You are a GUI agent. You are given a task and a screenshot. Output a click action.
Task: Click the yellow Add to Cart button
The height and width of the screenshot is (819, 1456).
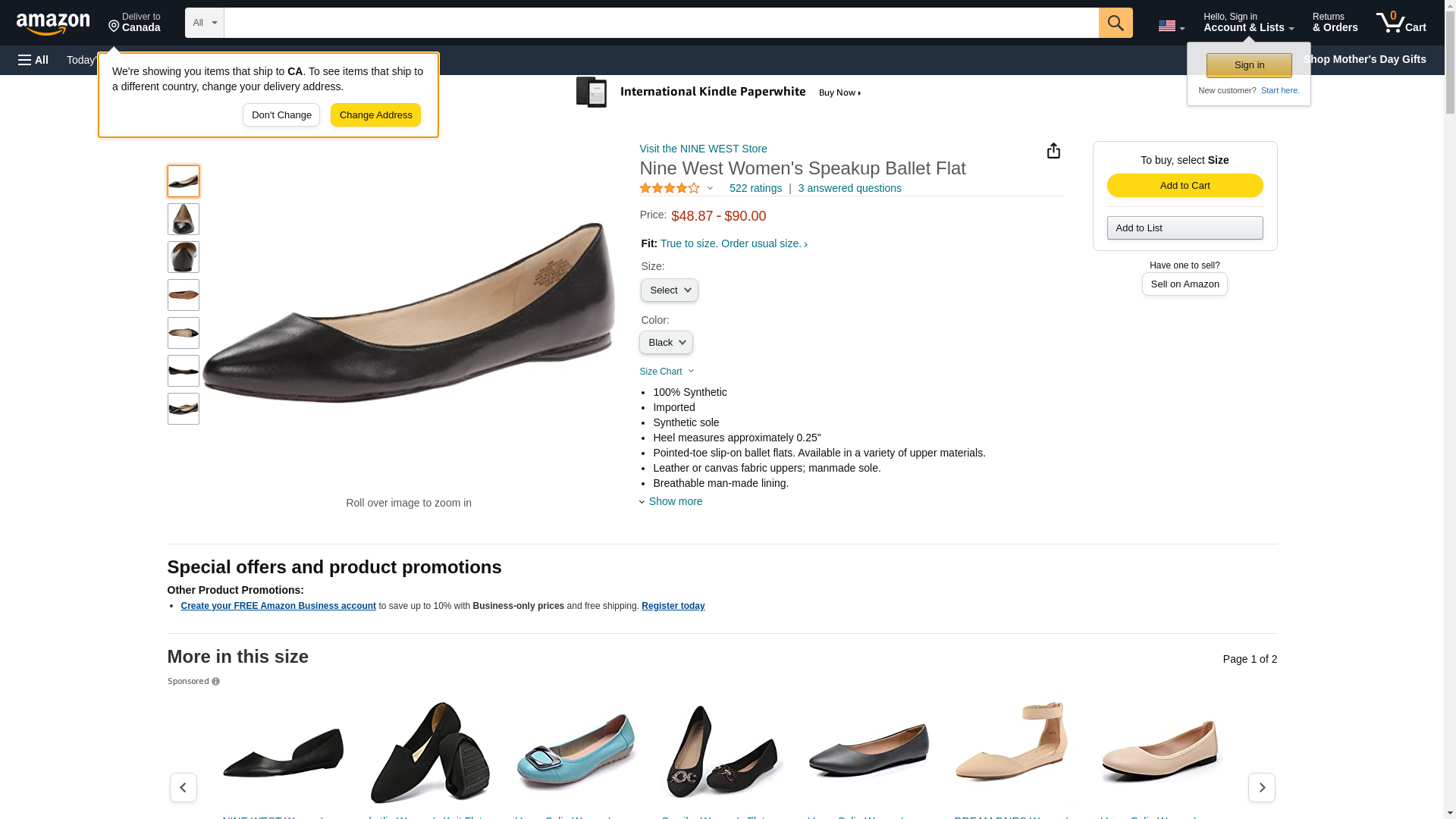[x=1185, y=186]
